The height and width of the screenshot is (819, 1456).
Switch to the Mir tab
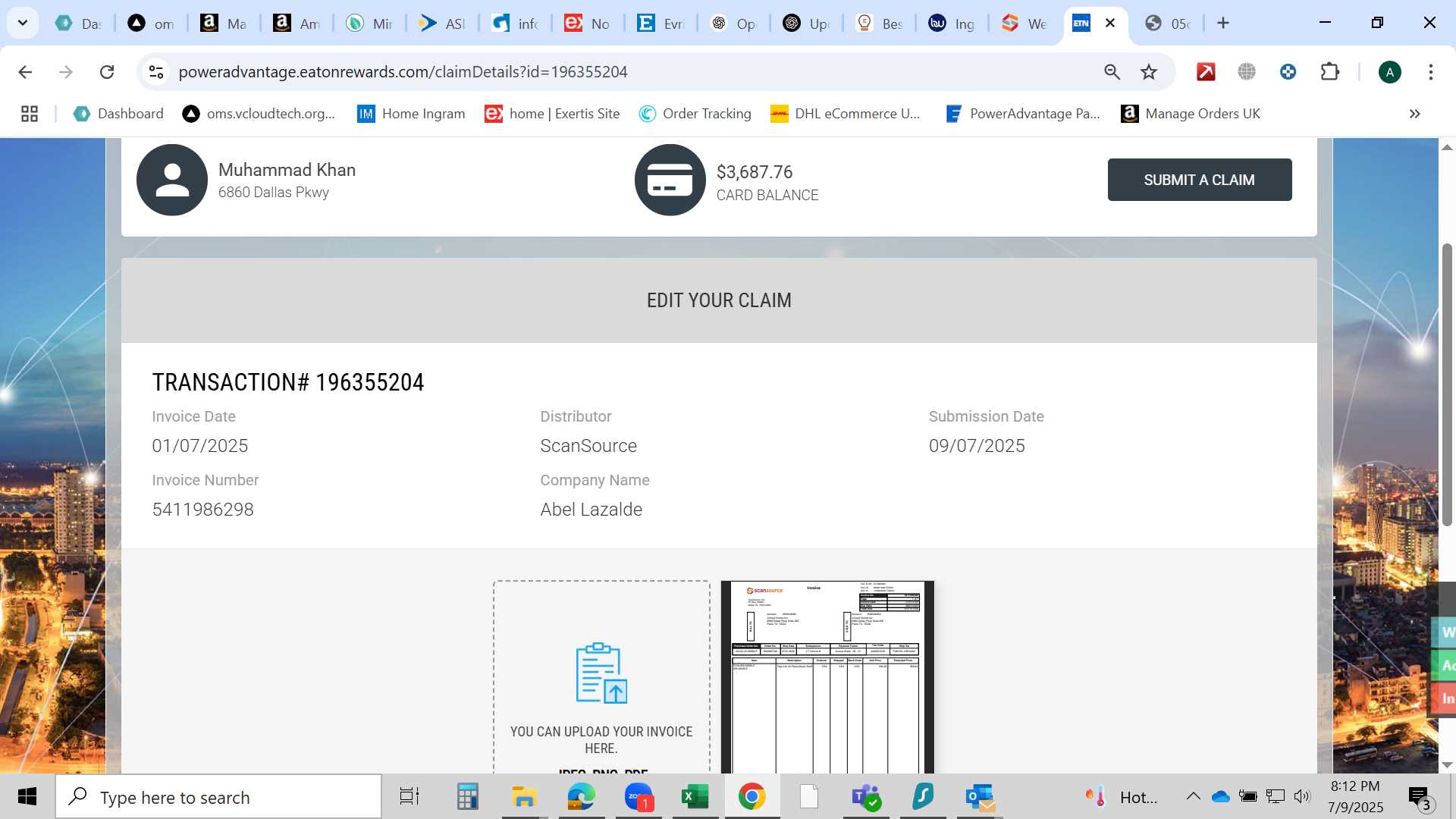point(369,24)
